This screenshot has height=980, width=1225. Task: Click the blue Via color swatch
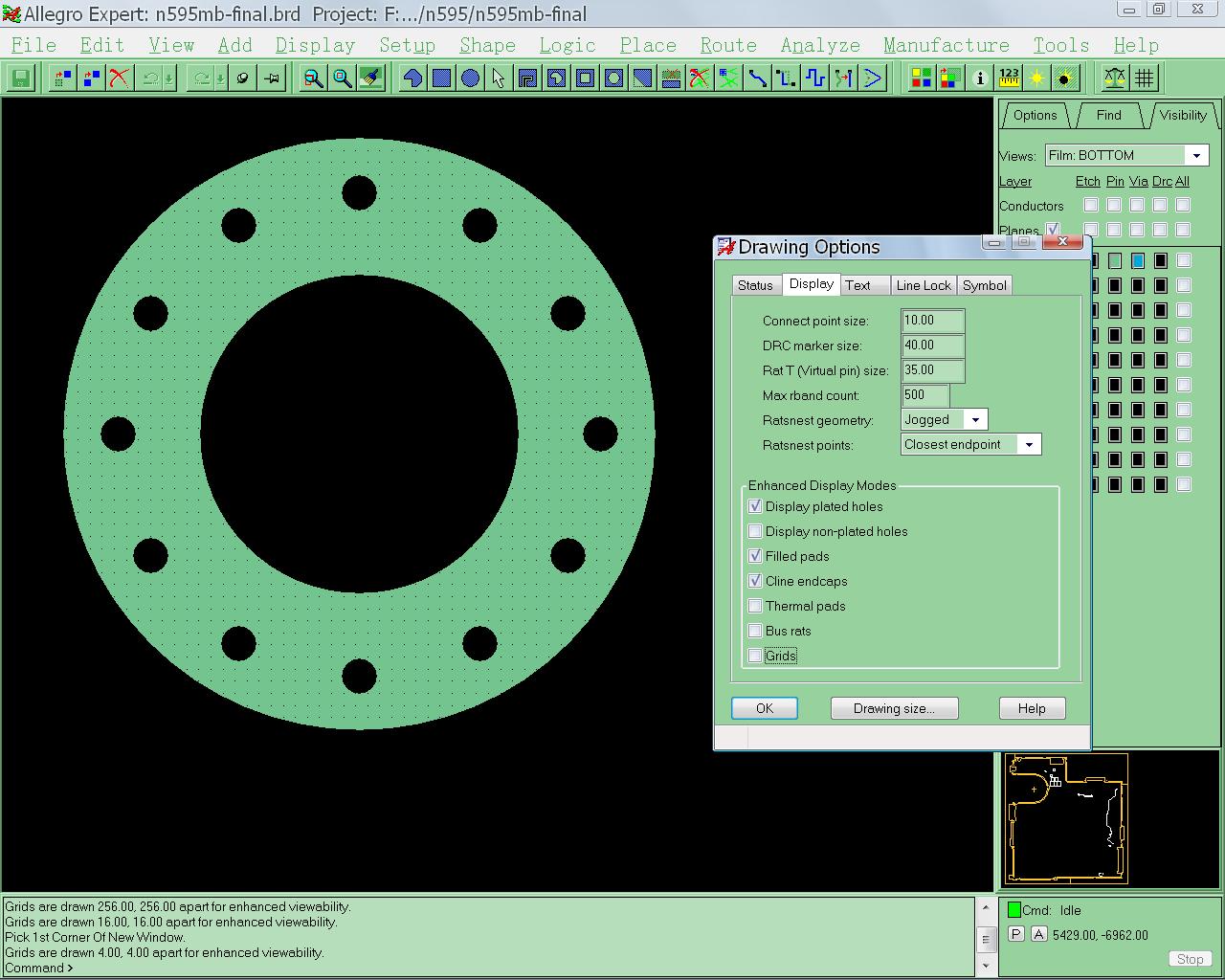1138,260
